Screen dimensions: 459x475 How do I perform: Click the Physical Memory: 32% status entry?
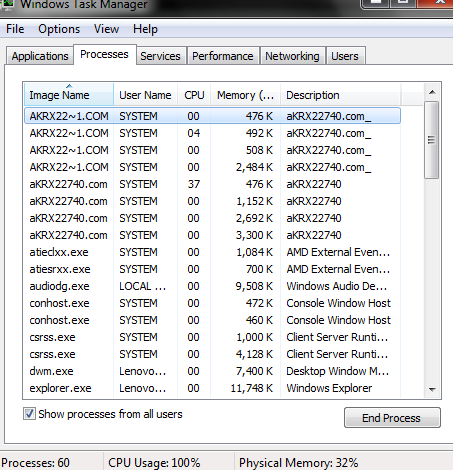point(298,463)
